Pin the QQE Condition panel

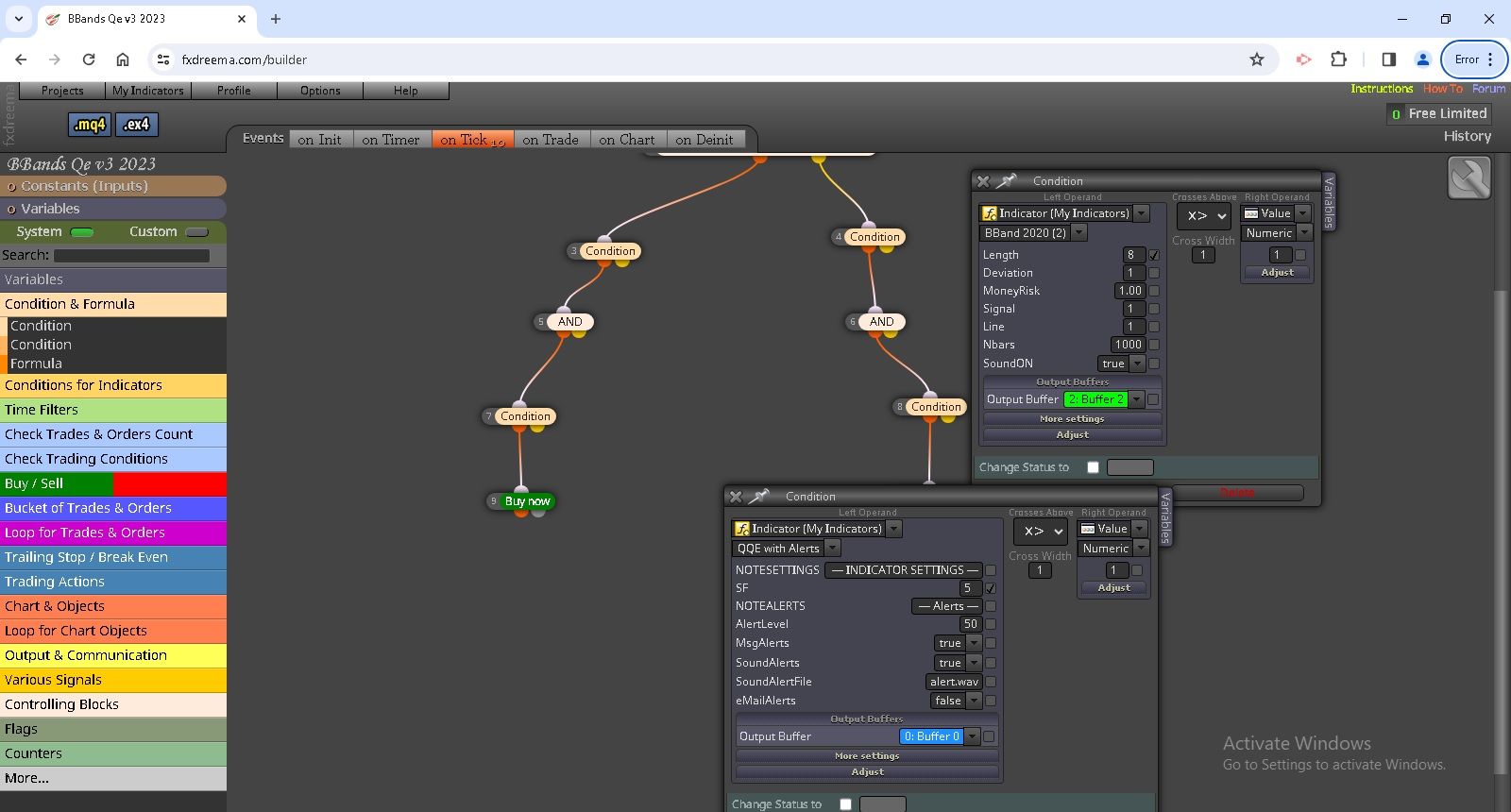760,496
